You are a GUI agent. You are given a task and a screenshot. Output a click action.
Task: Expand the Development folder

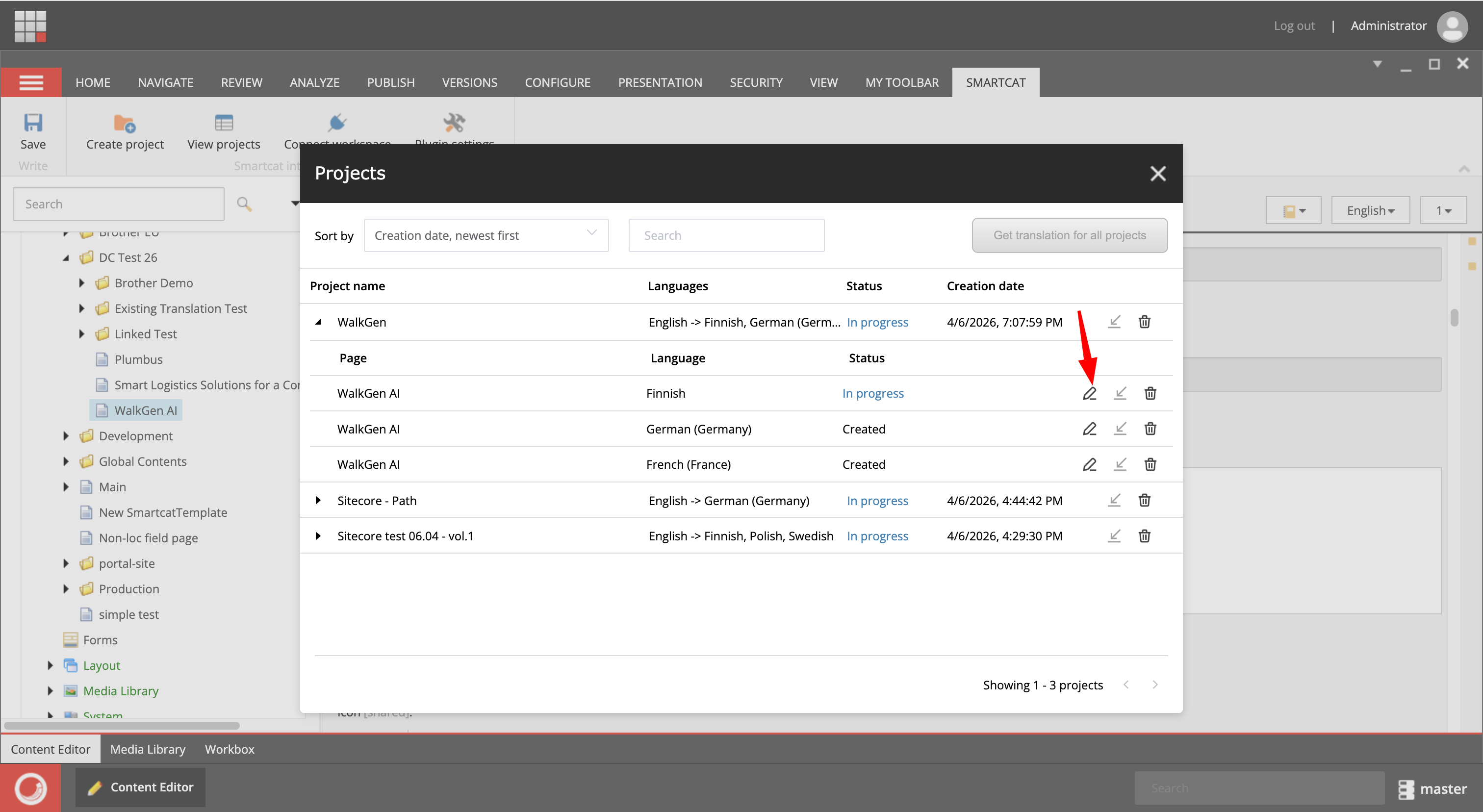click(66, 436)
